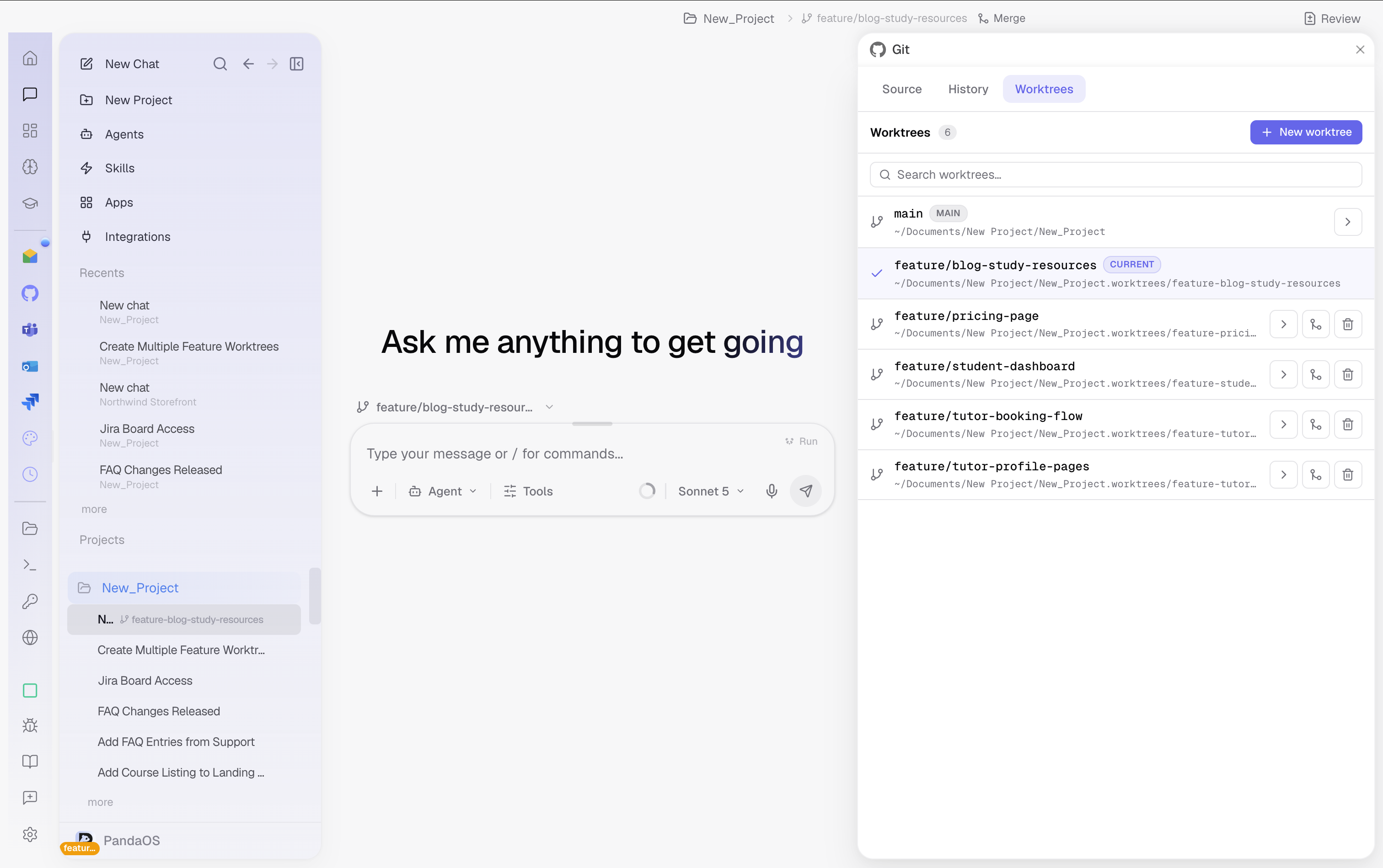Viewport: 1383px width, 868px height.
Task: Select the New_Project folder under Projects
Action: 185,588
